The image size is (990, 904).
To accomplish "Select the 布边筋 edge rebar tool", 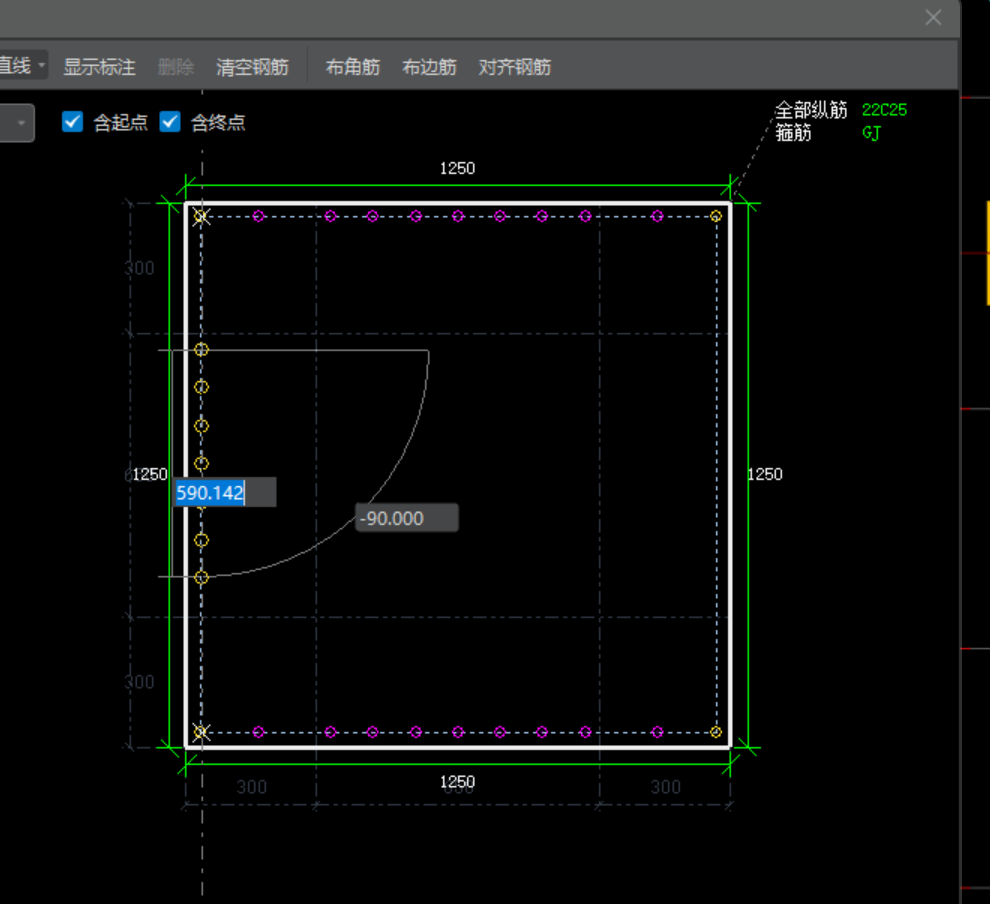I will click(429, 67).
